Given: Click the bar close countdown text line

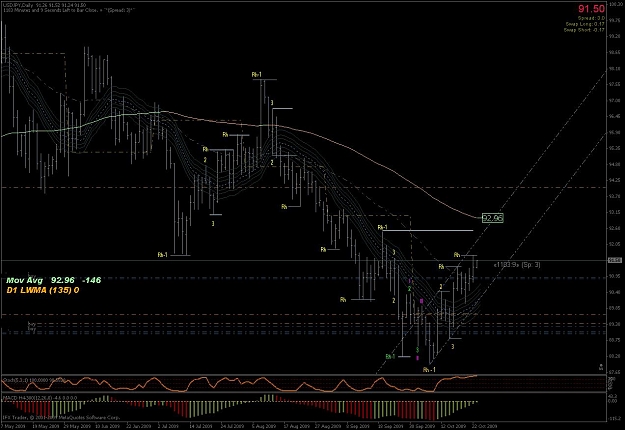Looking at the screenshot, I should coord(68,10).
